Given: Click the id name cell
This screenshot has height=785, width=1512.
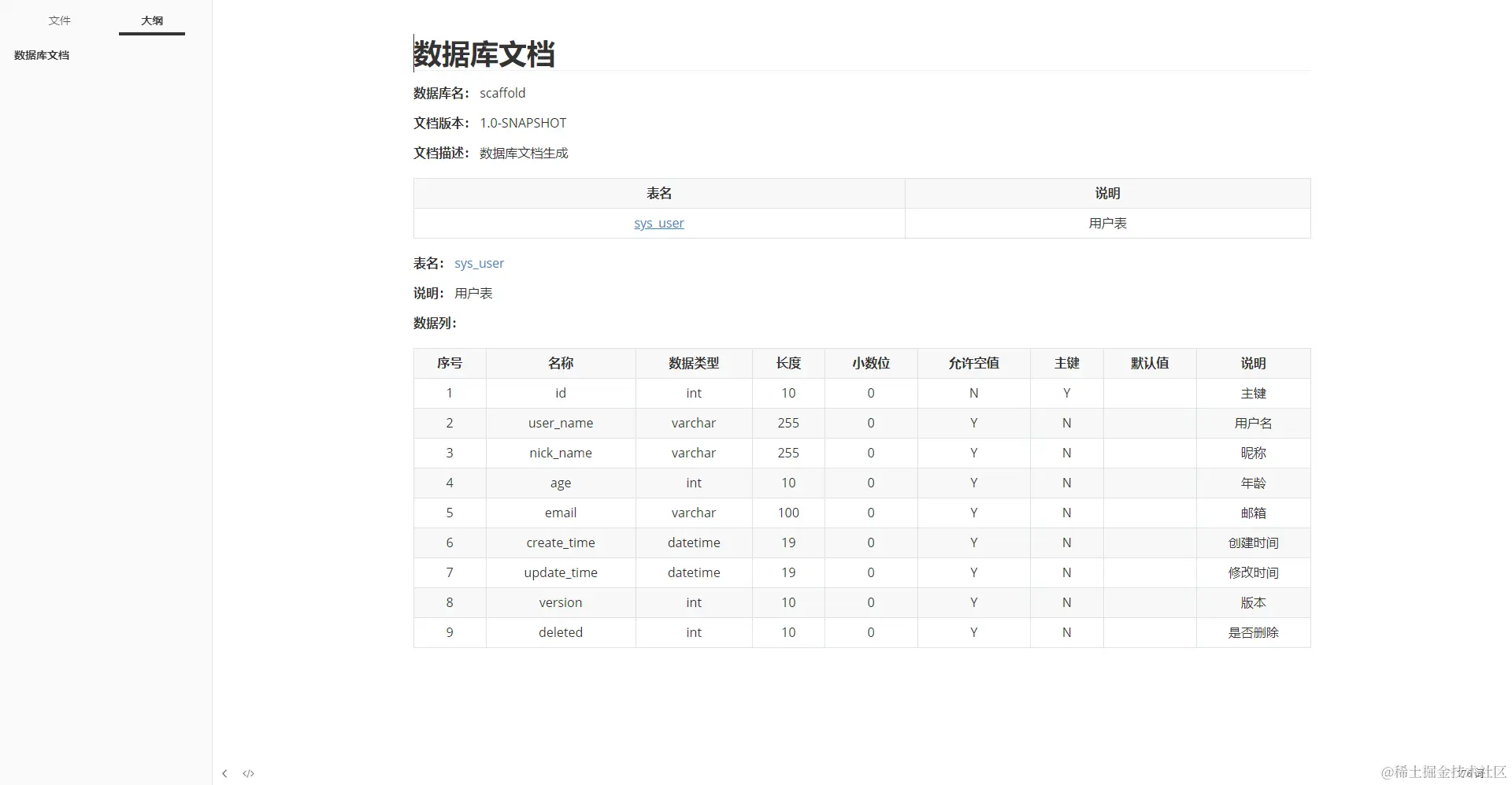Looking at the screenshot, I should pyautogui.click(x=561, y=393).
